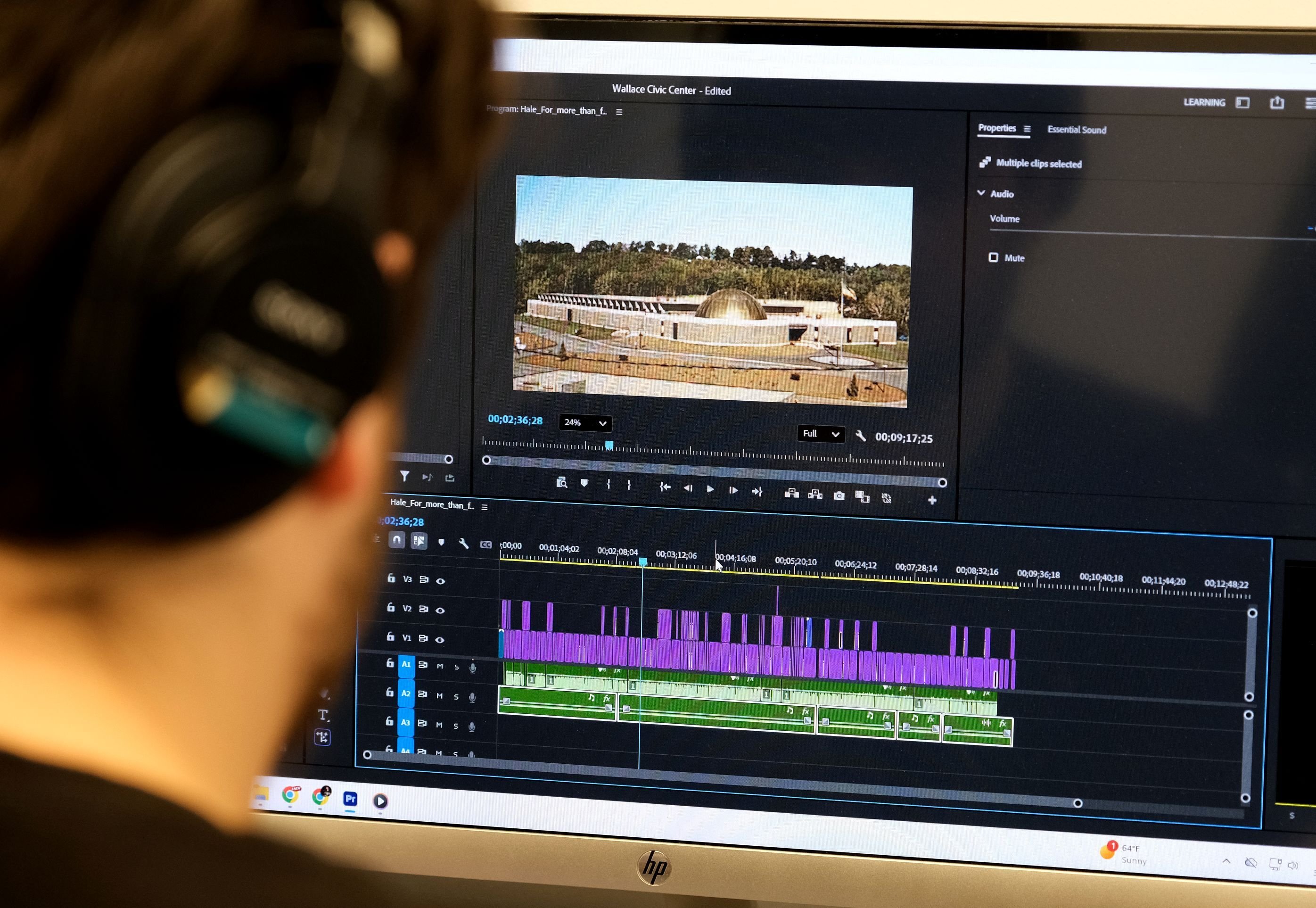
Task: Open the Export Frame camera icon
Action: pyautogui.click(x=839, y=495)
